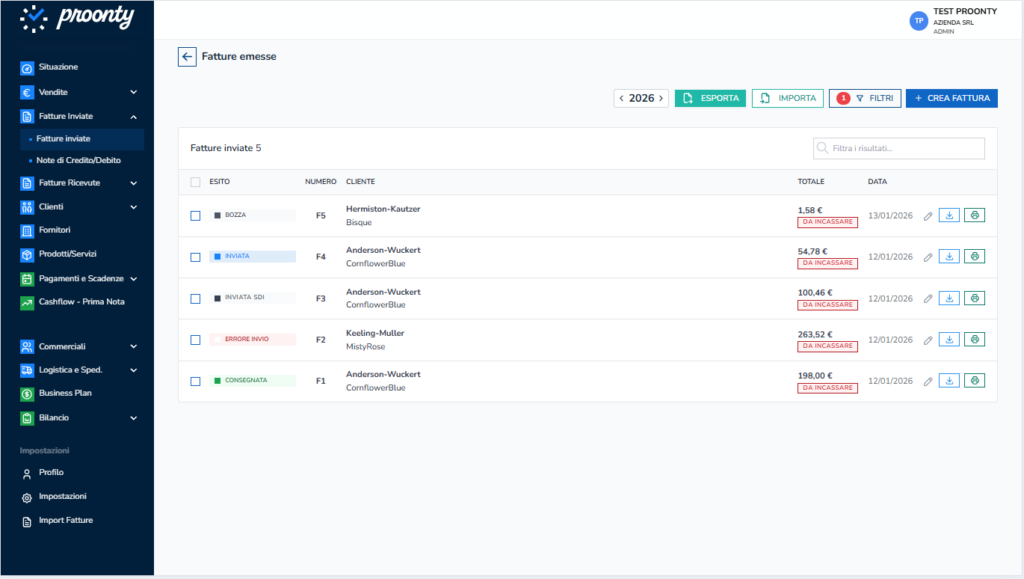Viewport: 1024px width, 579px height.
Task: Select the checkbox next to invoice F2
Action: [x=196, y=339]
